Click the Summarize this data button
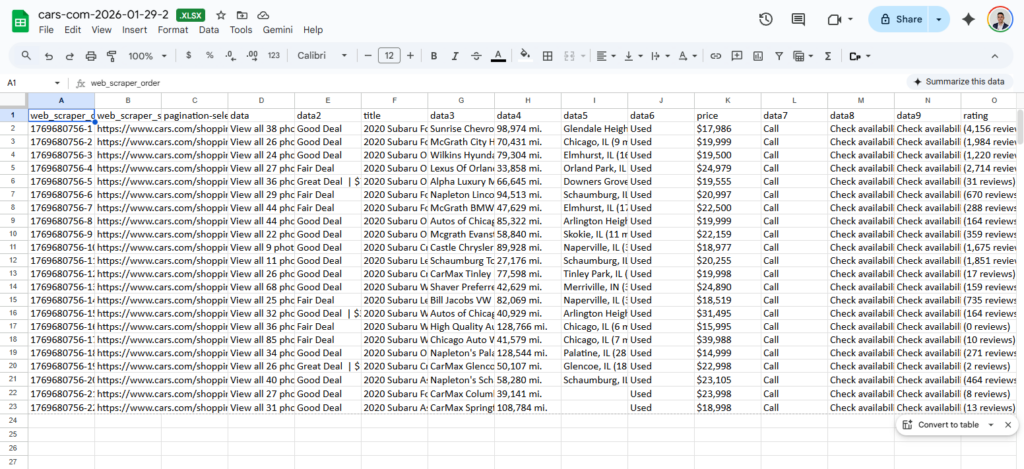Screen dimensions: 1024x469 (958, 82)
